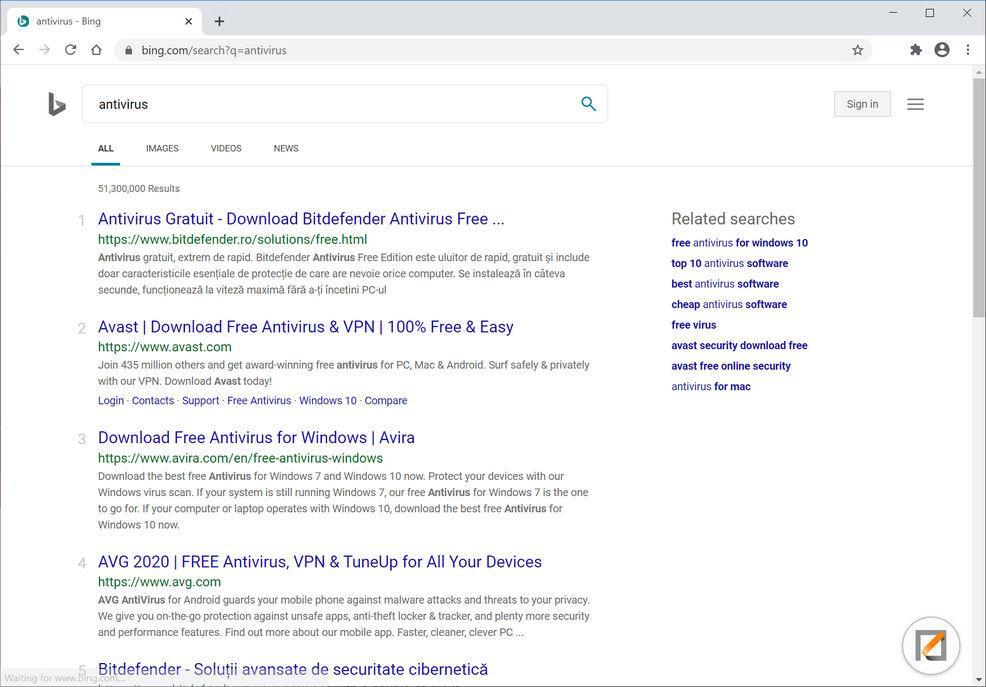Image resolution: width=986 pixels, height=687 pixels.
Task: Click the Bing logo icon
Action: 57,104
